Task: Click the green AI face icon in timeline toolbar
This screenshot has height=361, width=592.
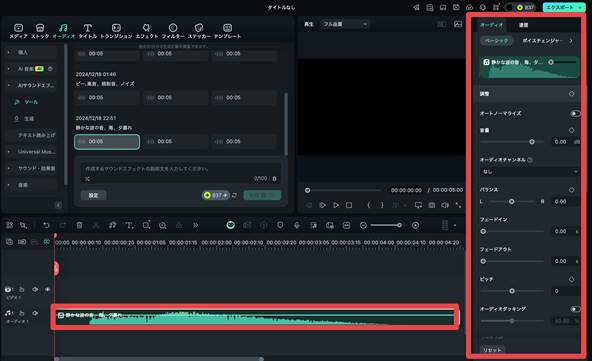Action: pyautogui.click(x=231, y=225)
